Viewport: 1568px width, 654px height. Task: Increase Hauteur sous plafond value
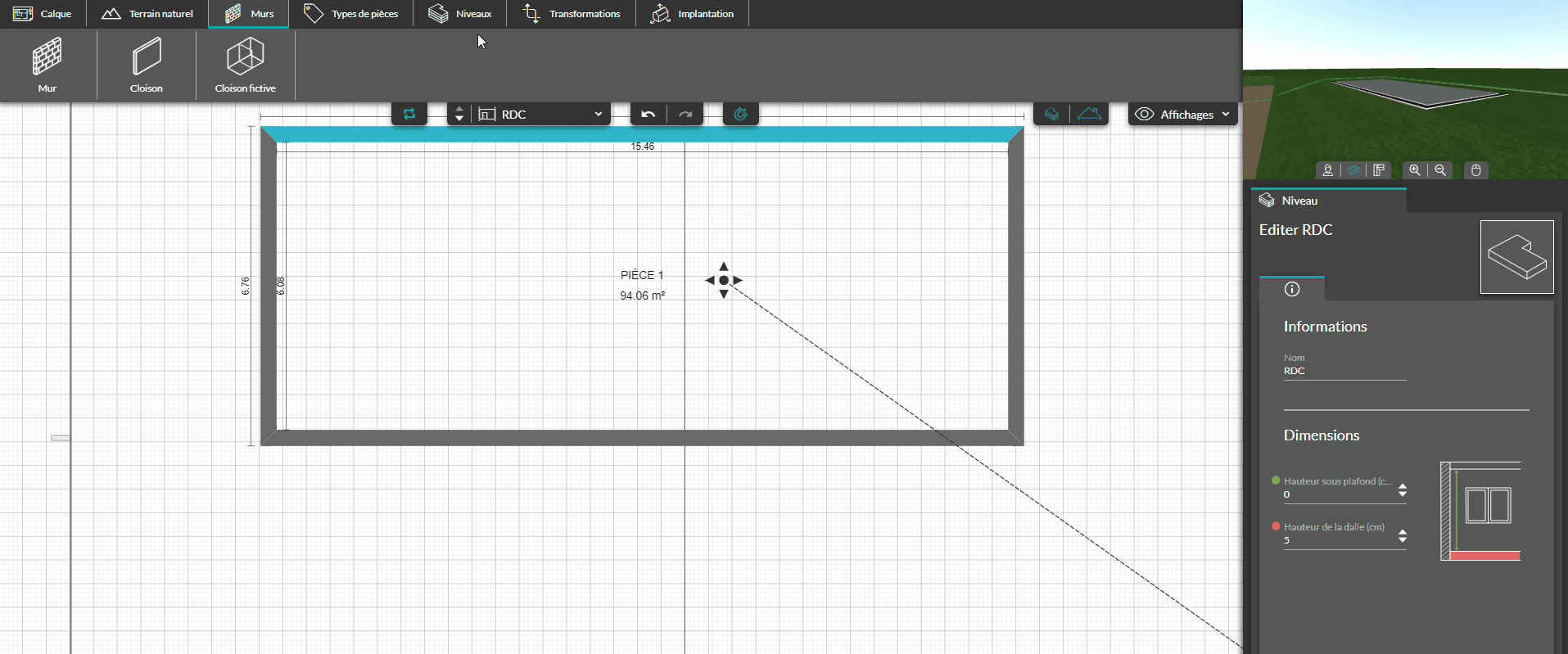click(1403, 486)
